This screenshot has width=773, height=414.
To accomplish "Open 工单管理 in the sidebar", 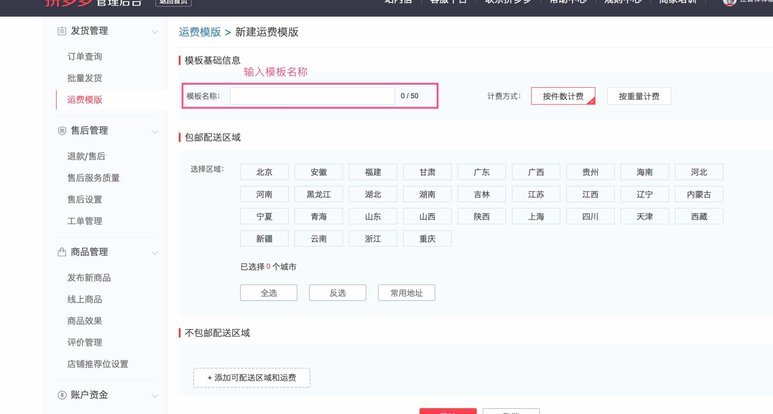I will [85, 221].
